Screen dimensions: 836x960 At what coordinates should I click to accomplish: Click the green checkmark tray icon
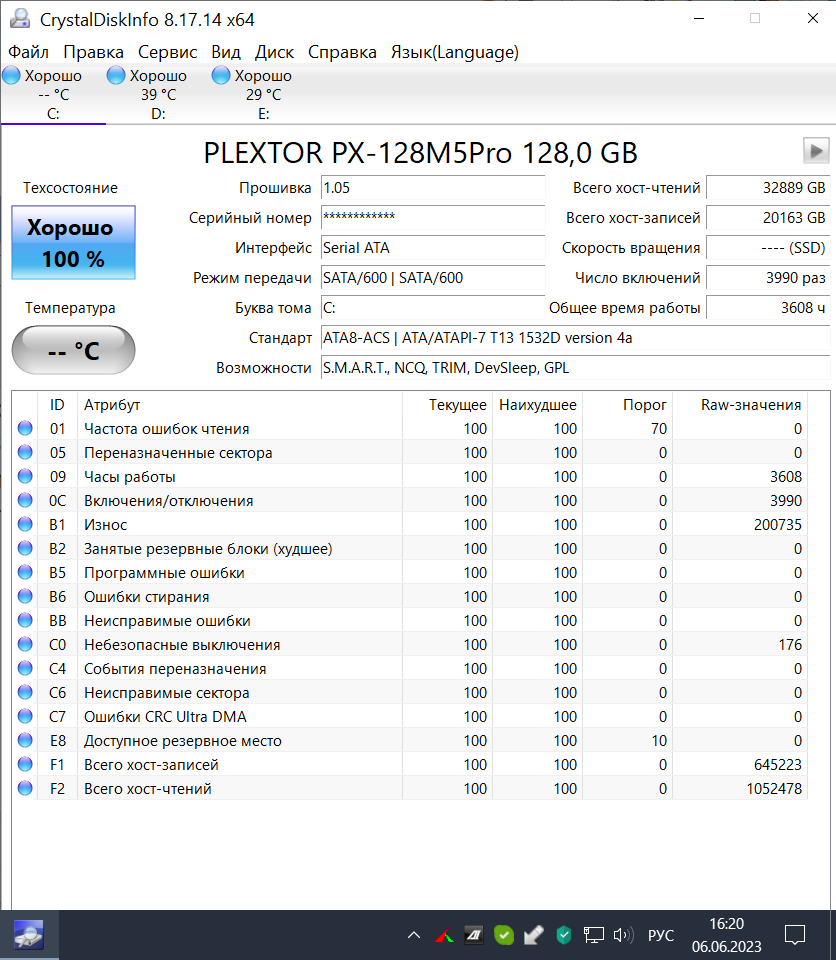coord(504,935)
